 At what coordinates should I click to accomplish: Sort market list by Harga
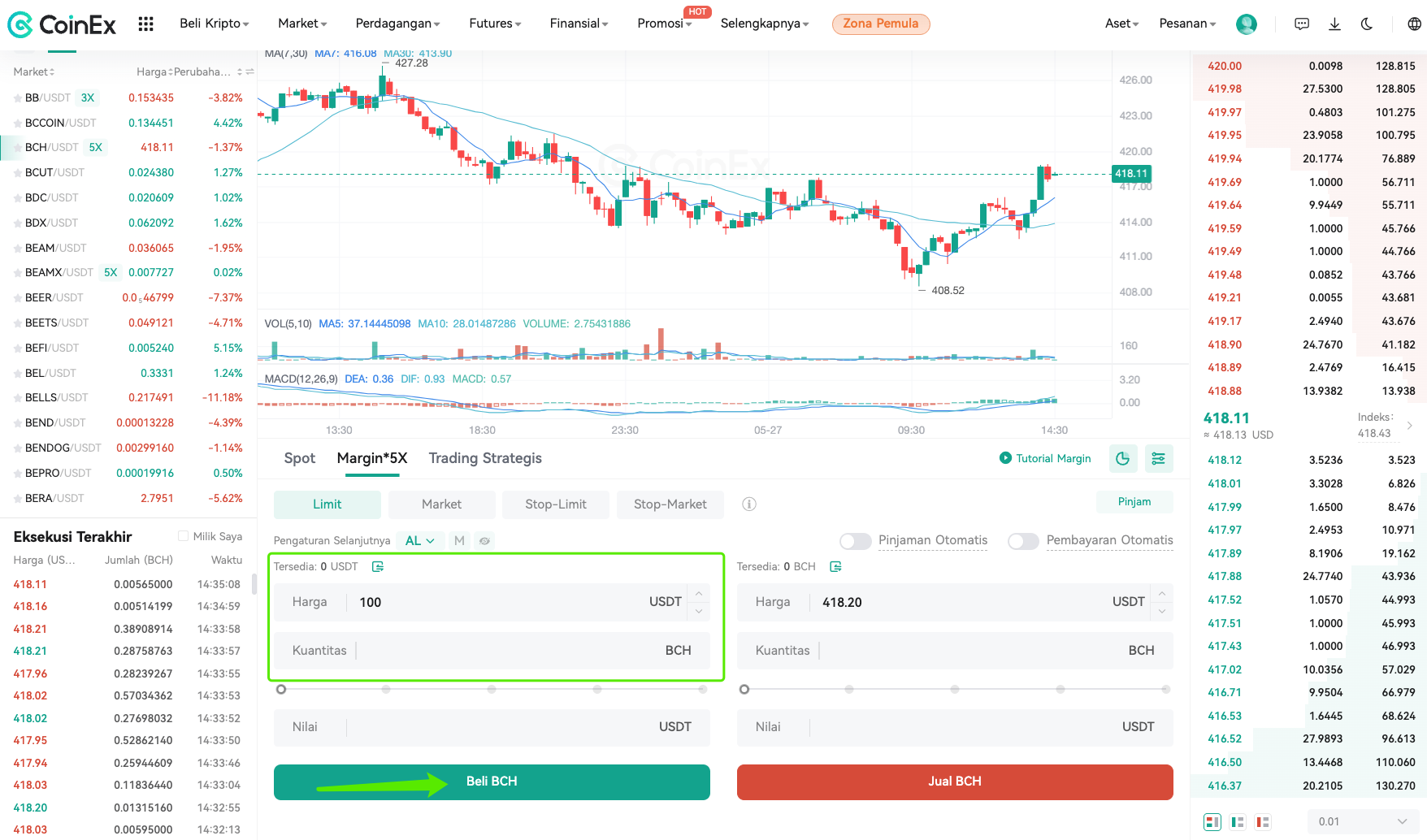coord(153,72)
